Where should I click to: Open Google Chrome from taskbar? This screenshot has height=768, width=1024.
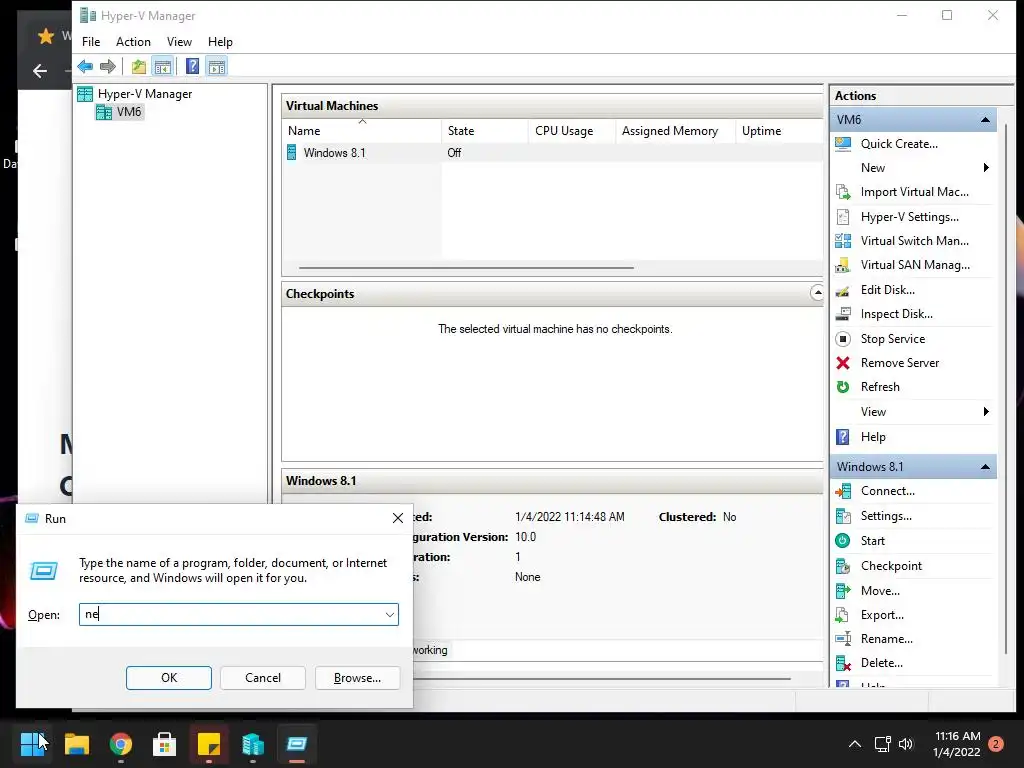pyautogui.click(x=121, y=744)
